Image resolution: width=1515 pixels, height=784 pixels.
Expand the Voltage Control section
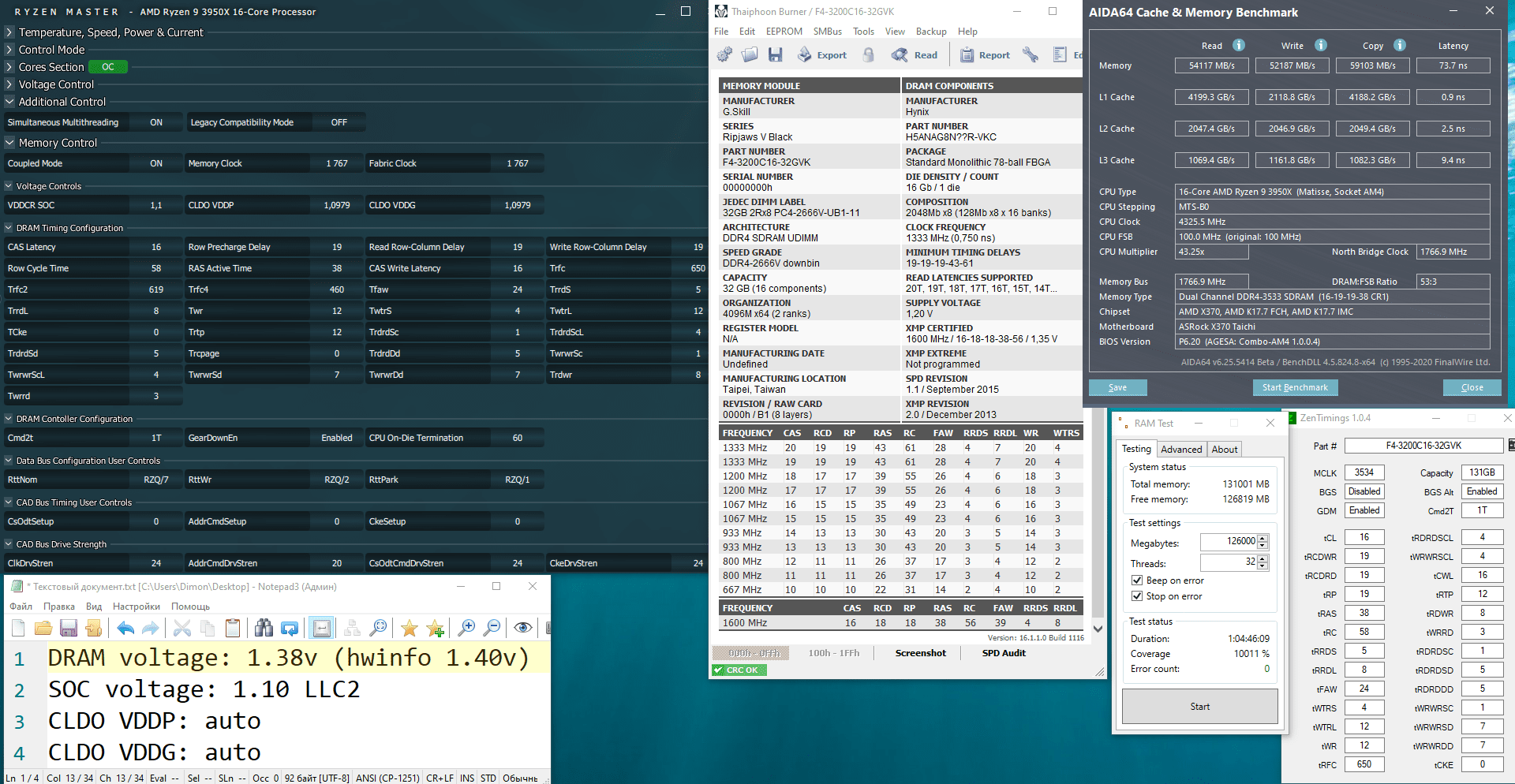coord(9,84)
